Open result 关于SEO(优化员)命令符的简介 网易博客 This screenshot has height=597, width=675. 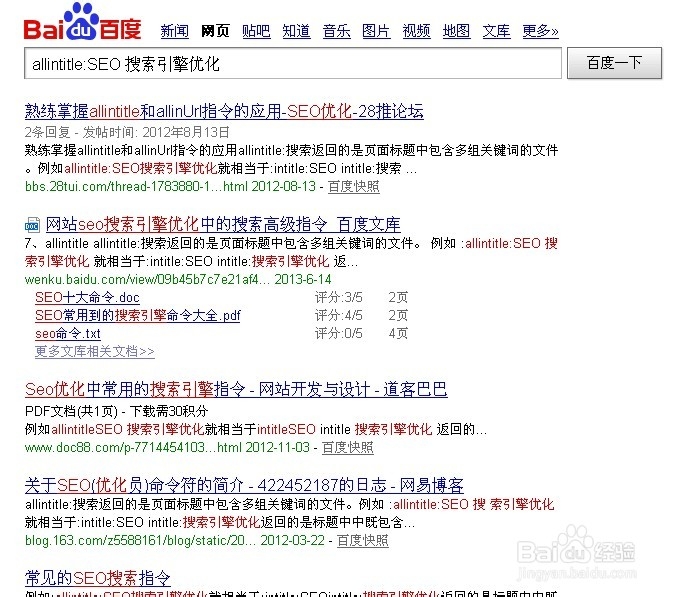tap(244, 485)
